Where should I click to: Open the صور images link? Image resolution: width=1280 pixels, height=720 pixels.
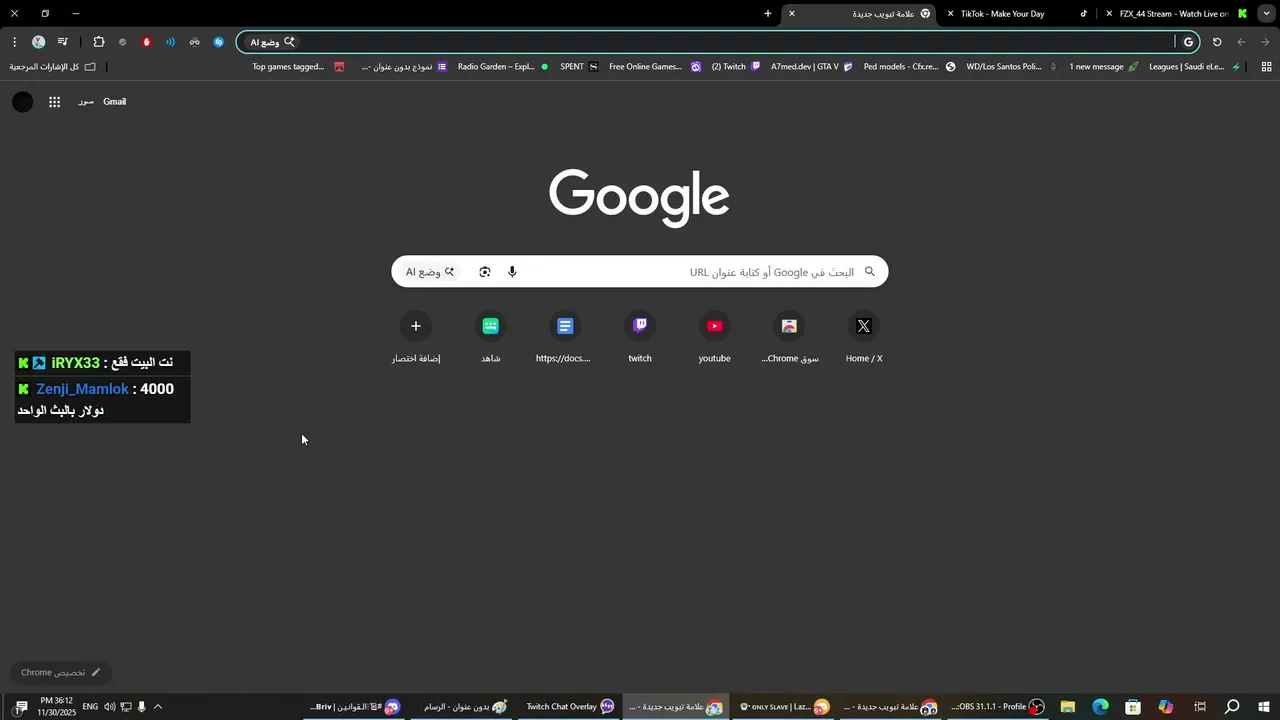(x=86, y=102)
